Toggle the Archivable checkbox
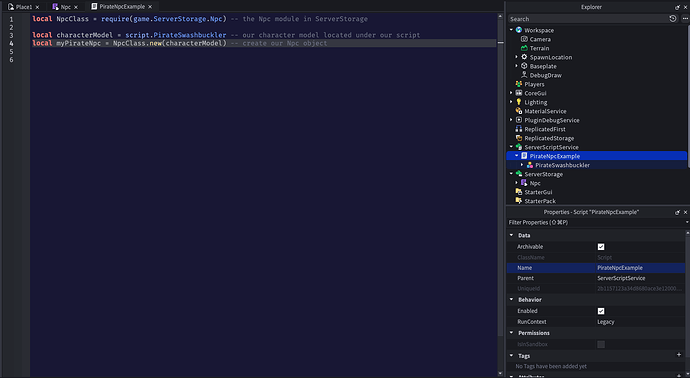This screenshot has height=378, width=690. 601,247
